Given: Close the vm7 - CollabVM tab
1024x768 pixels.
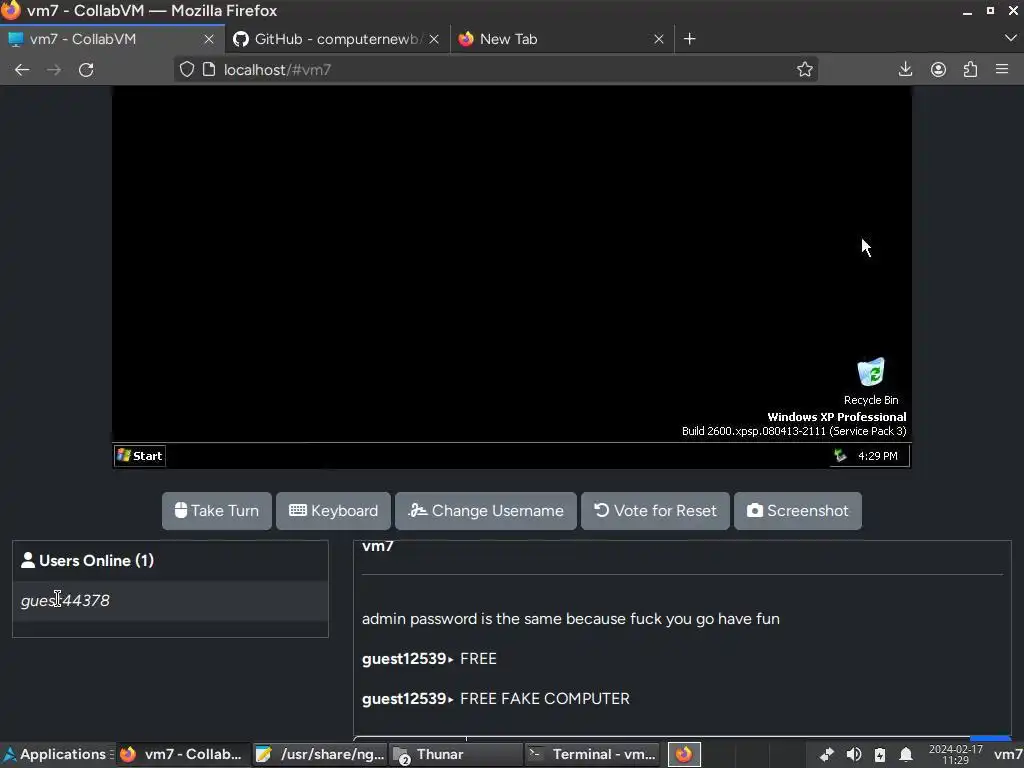Looking at the screenshot, I should (x=209, y=39).
